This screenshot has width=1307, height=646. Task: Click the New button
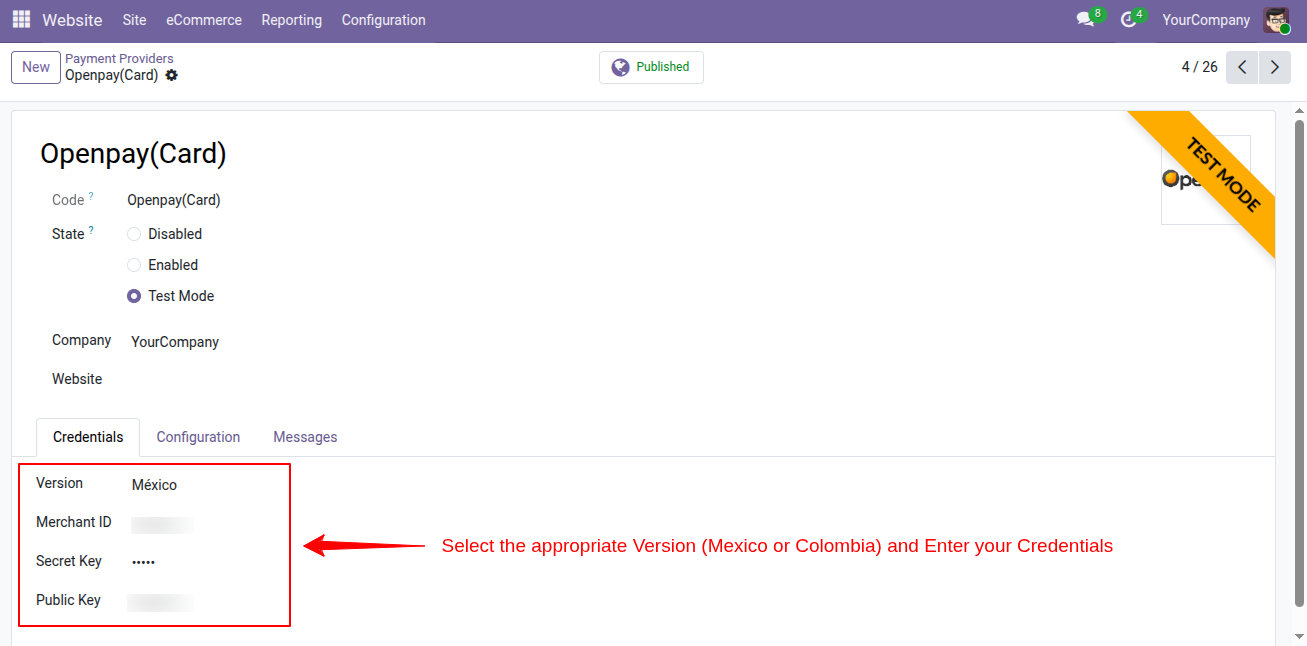point(36,67)
